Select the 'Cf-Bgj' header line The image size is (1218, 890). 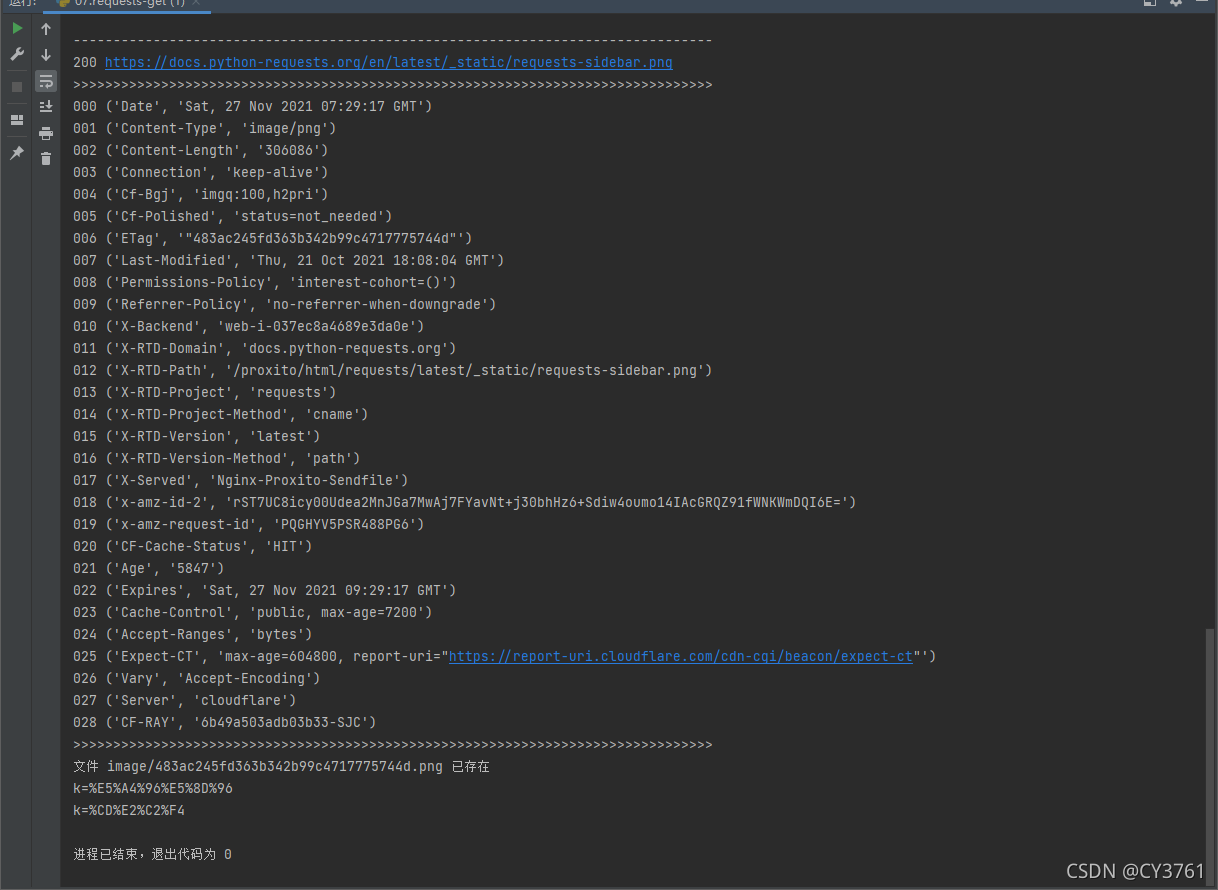coord(201,194)
